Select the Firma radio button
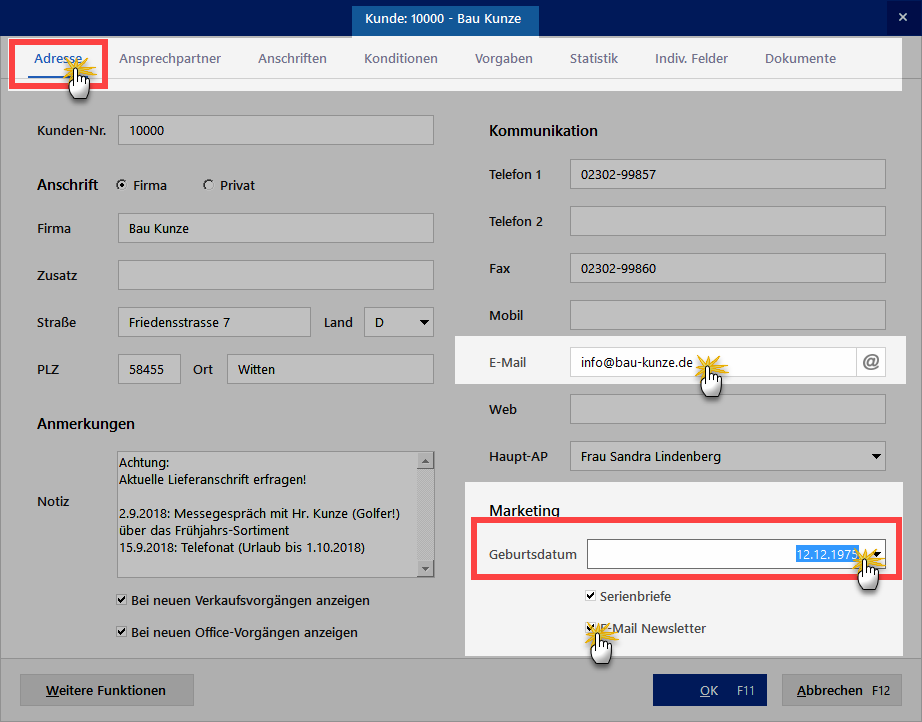Screen dimensions: 922x722 pyautogui.click(x=121, y=185)
